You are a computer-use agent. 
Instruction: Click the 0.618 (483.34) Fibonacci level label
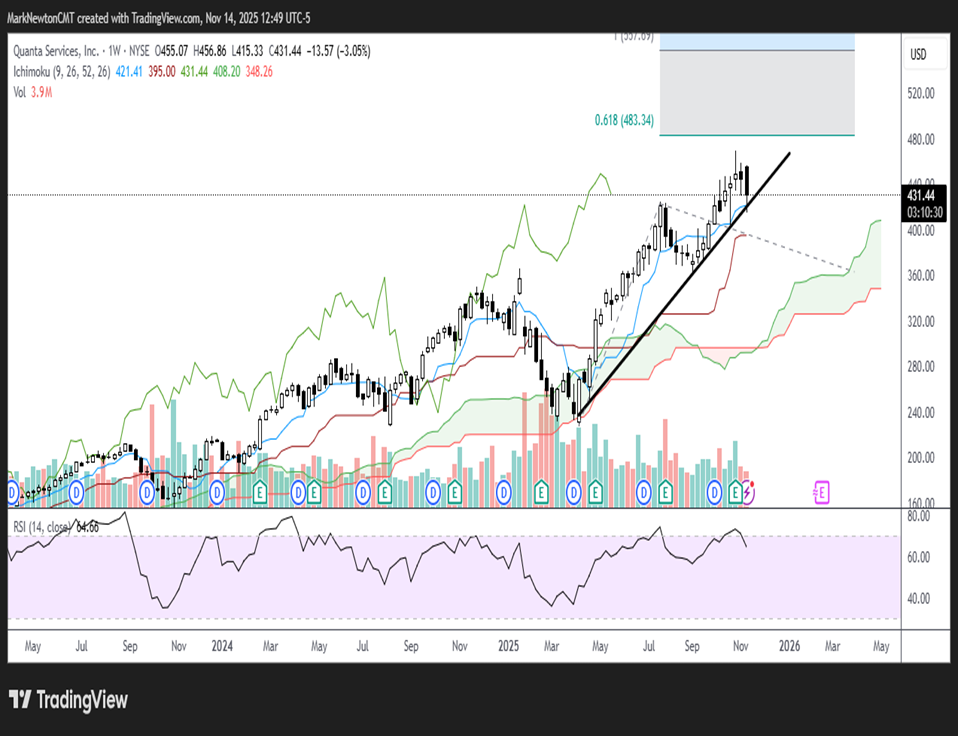[625, 120]
